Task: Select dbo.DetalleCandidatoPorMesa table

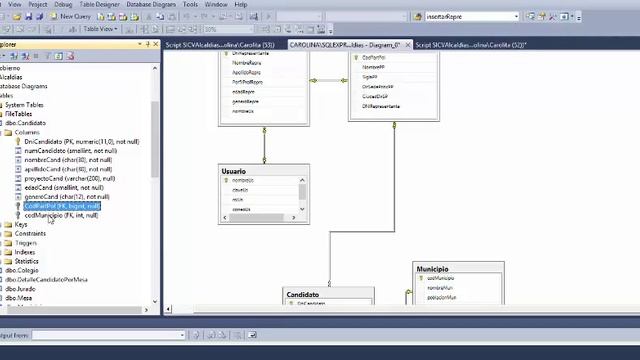Action: pos(47,280)
